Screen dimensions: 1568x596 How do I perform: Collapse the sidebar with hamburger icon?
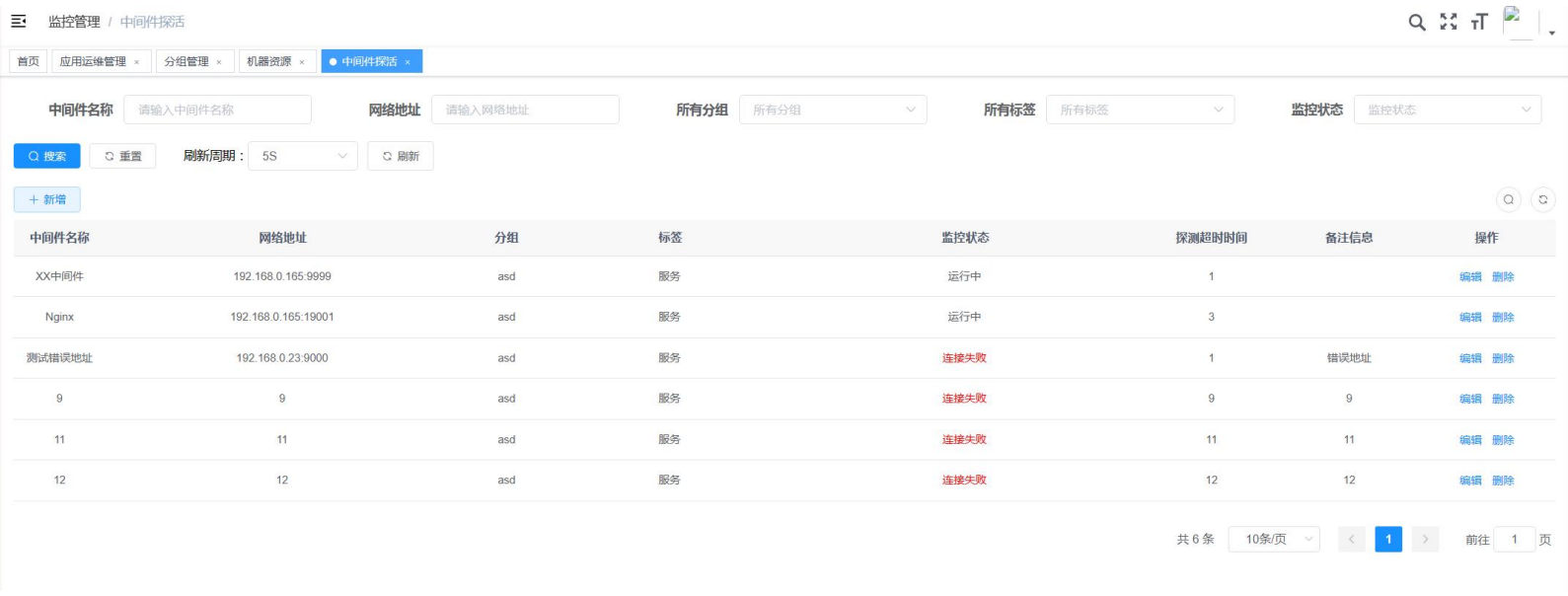tap(19, 21)
